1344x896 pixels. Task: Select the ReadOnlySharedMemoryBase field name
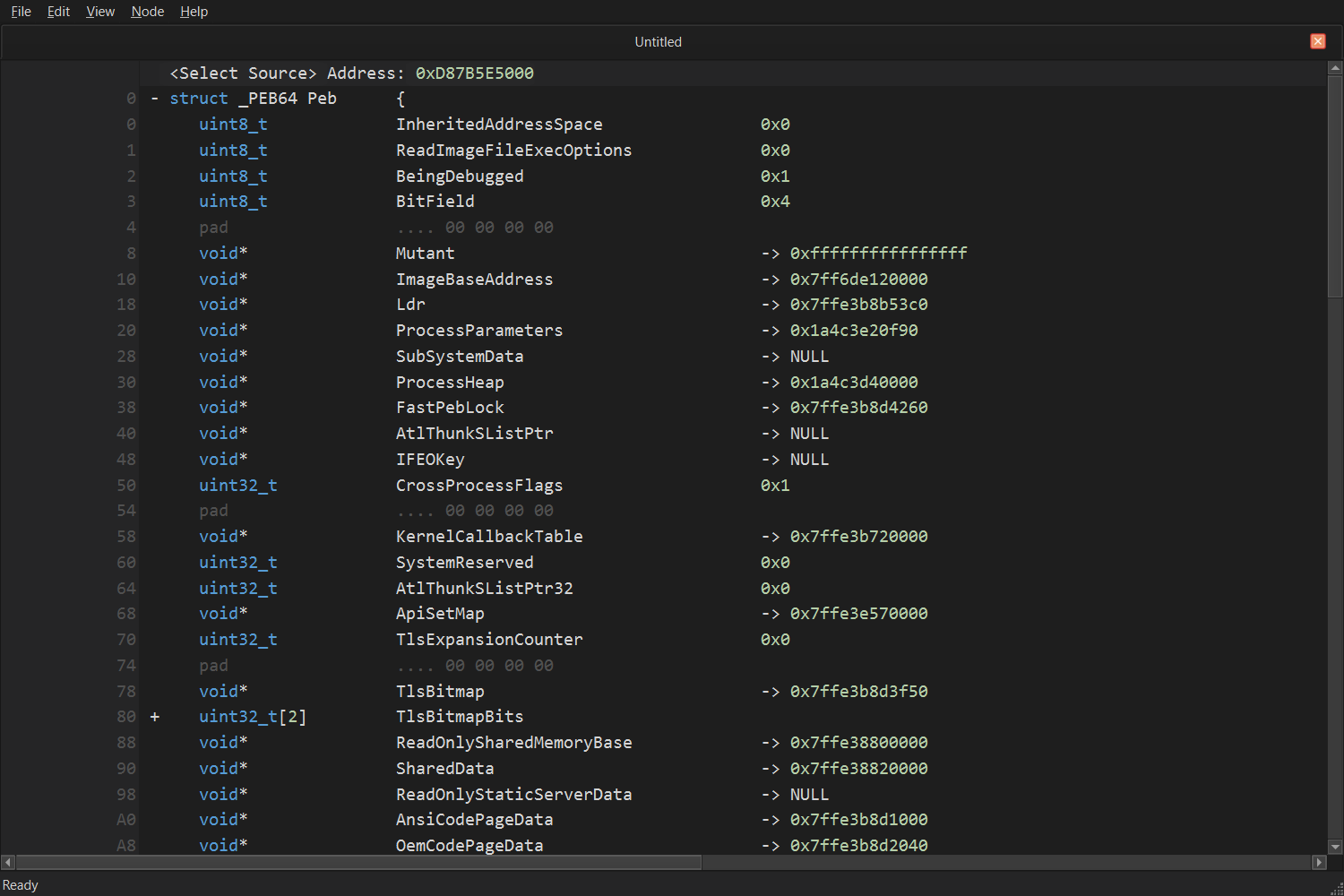coord(513,743)
